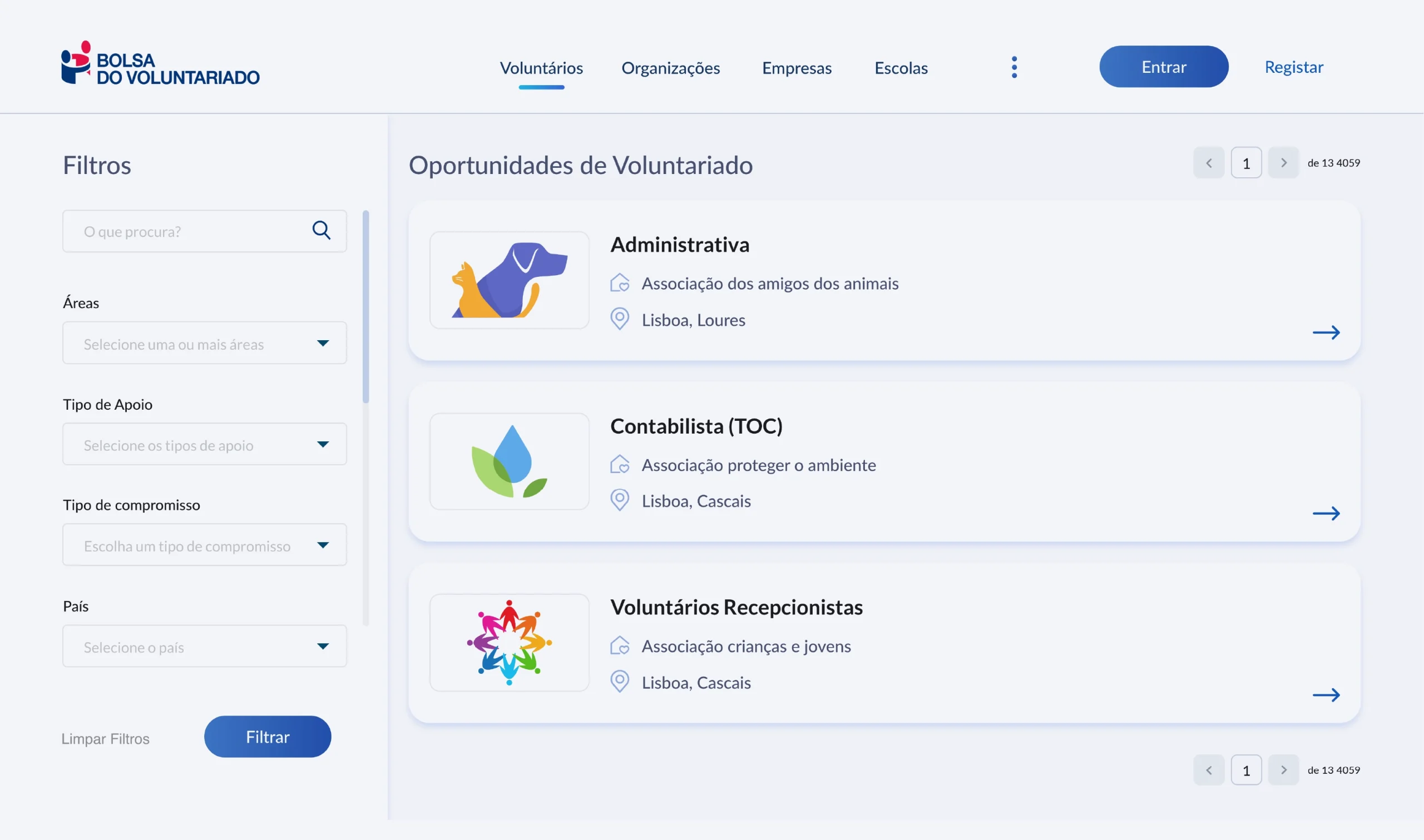Click the bottom pagination page number box
This screenshot has height=840, width=1424.
click(x=1246, y=770)
